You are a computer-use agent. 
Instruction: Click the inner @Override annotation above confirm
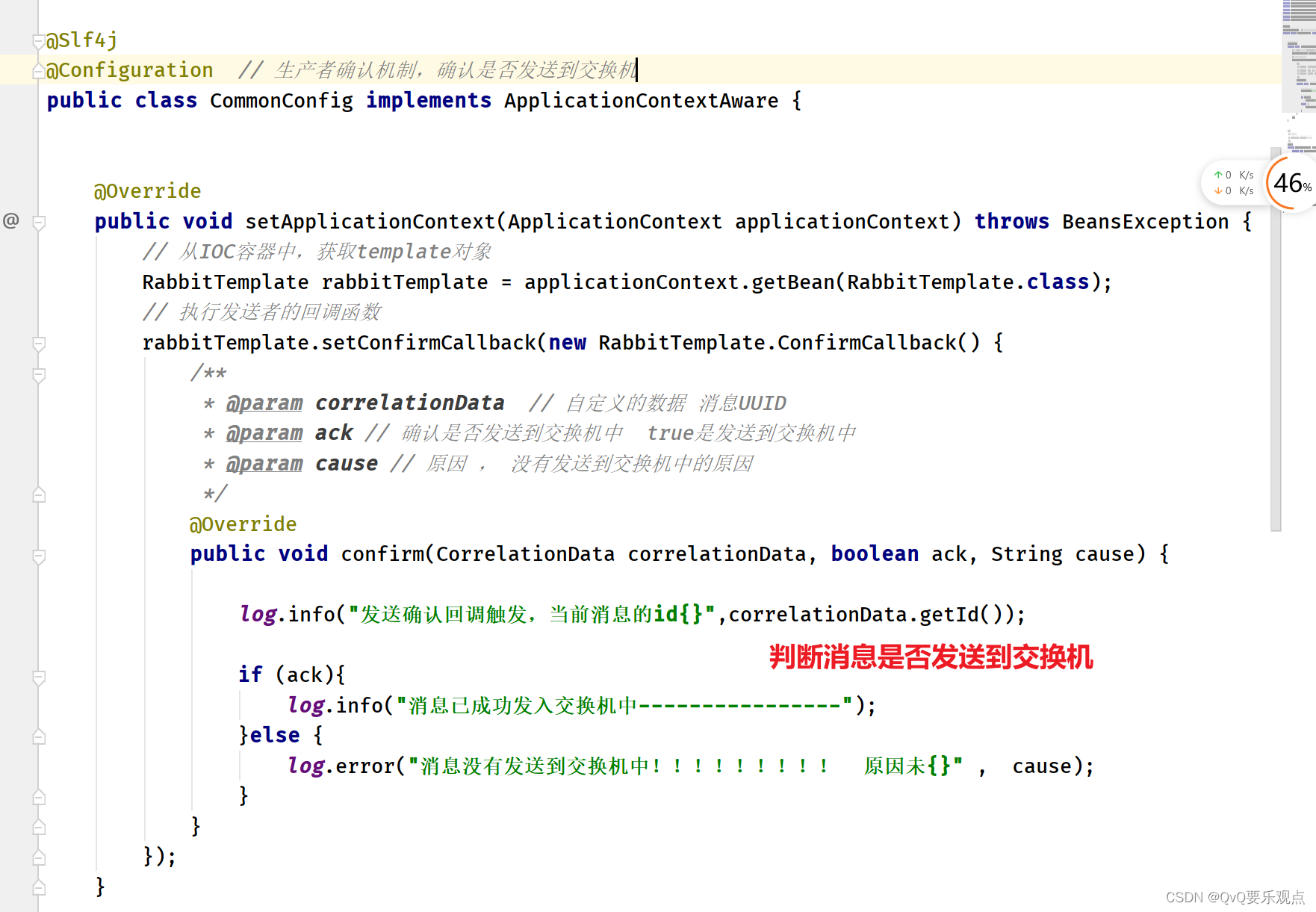coord(243,524)
